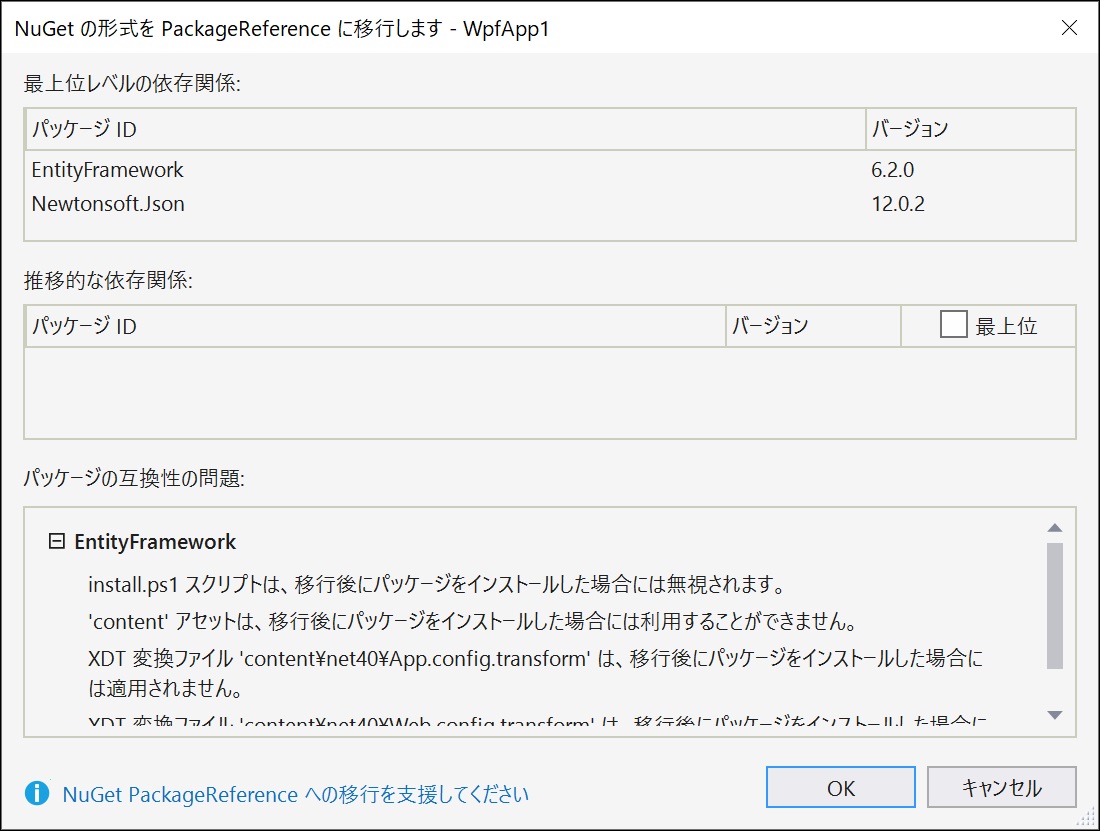Click the OK button
1100x831 pixels.
coord(840,787)
